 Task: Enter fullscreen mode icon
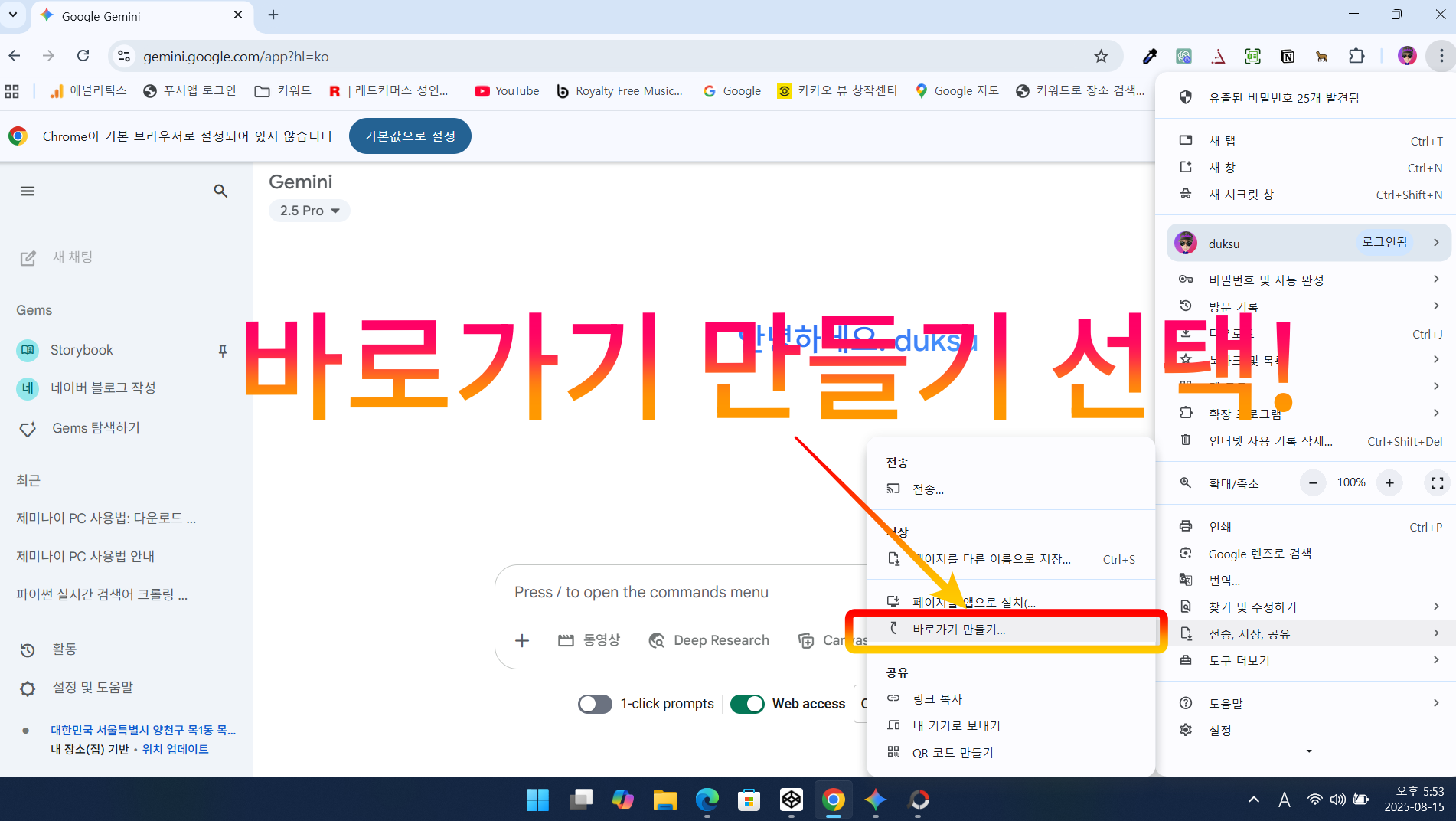[1437, 482]
